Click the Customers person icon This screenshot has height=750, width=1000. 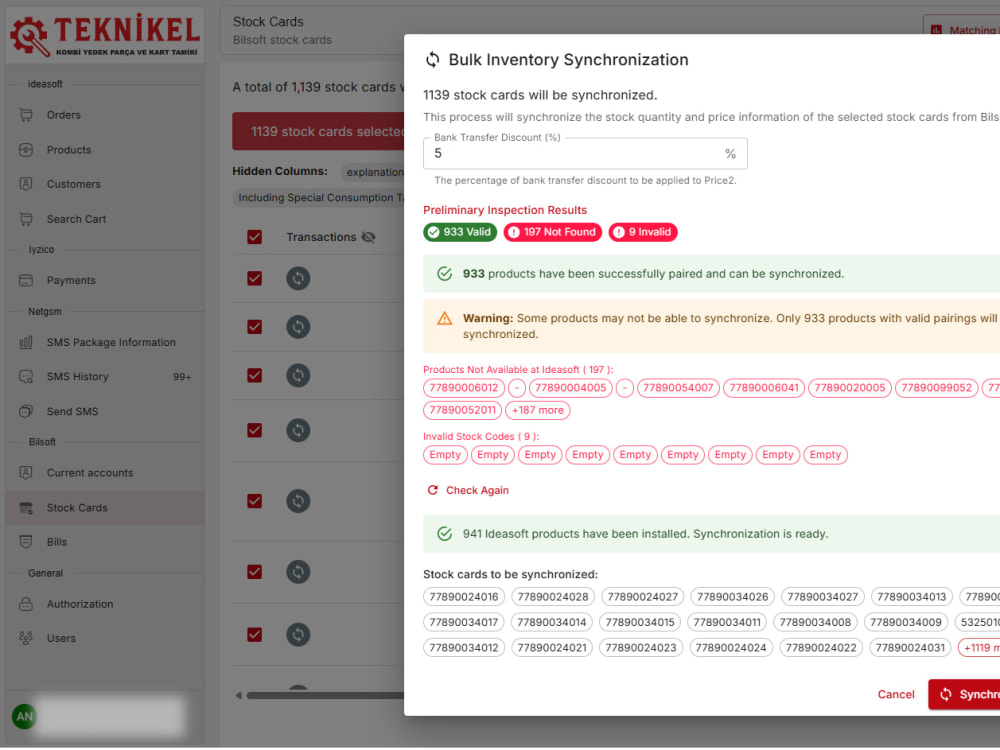click(x=26, y=184)
